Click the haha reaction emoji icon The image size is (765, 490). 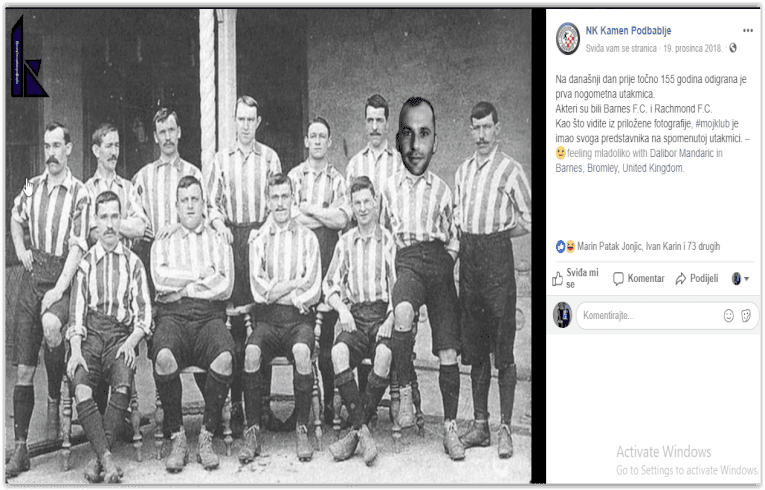570,246
